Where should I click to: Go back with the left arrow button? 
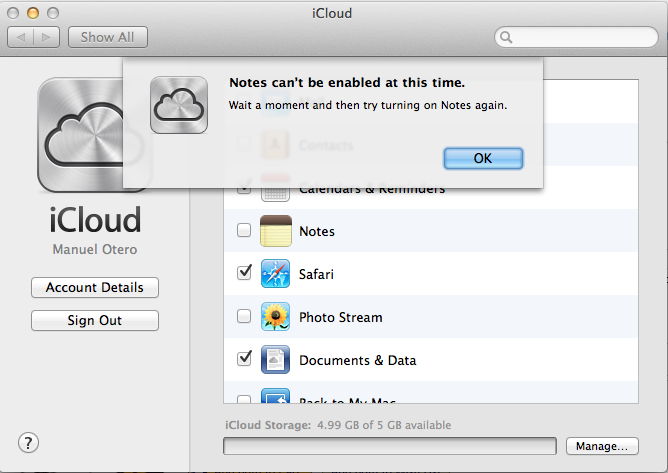pyautogui.click(x=22, y=37)
